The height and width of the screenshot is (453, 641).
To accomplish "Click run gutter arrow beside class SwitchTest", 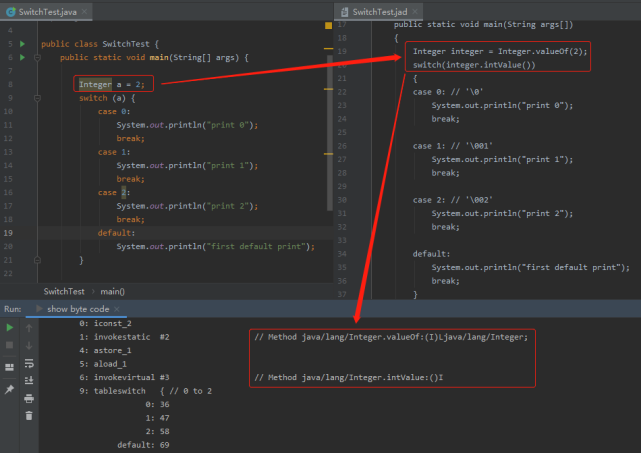I will click(x=22, y=45).
